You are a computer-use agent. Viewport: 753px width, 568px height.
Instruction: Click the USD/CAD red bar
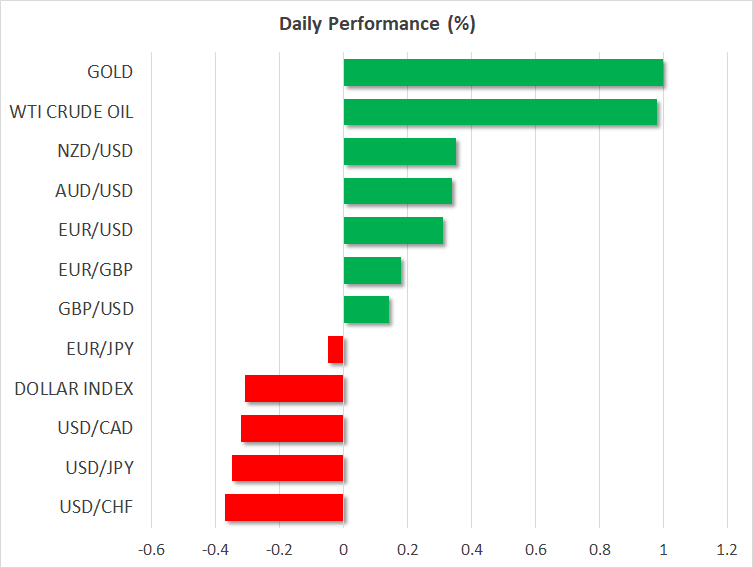click(292, 428)
